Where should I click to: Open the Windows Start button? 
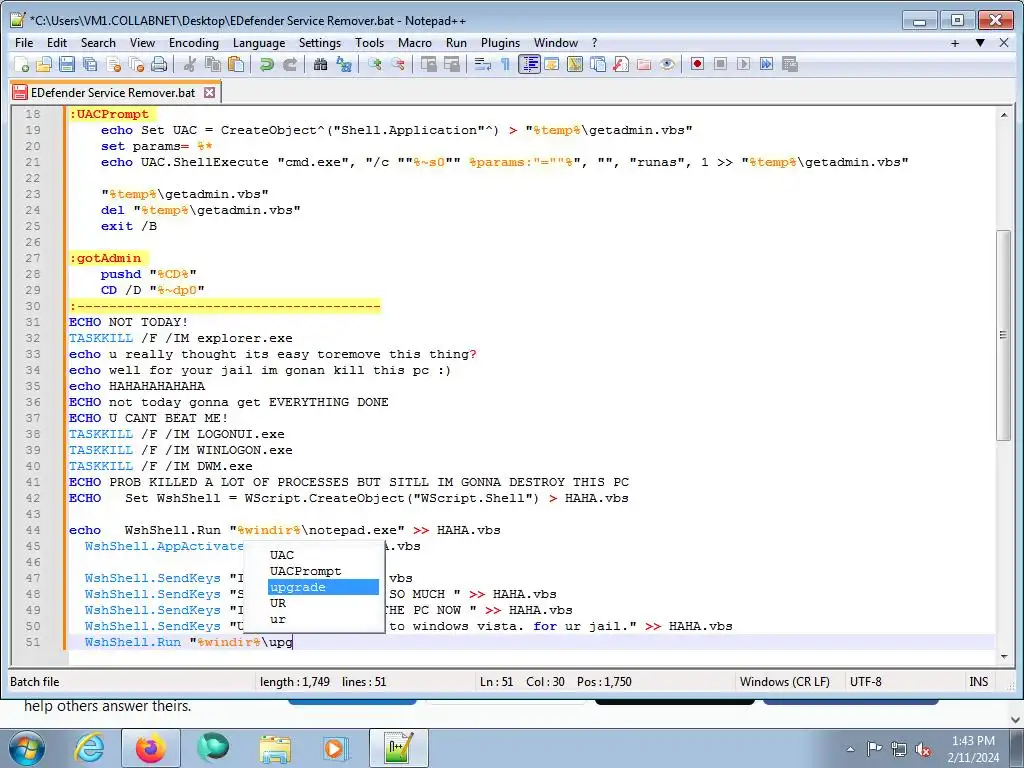[26, 748]
